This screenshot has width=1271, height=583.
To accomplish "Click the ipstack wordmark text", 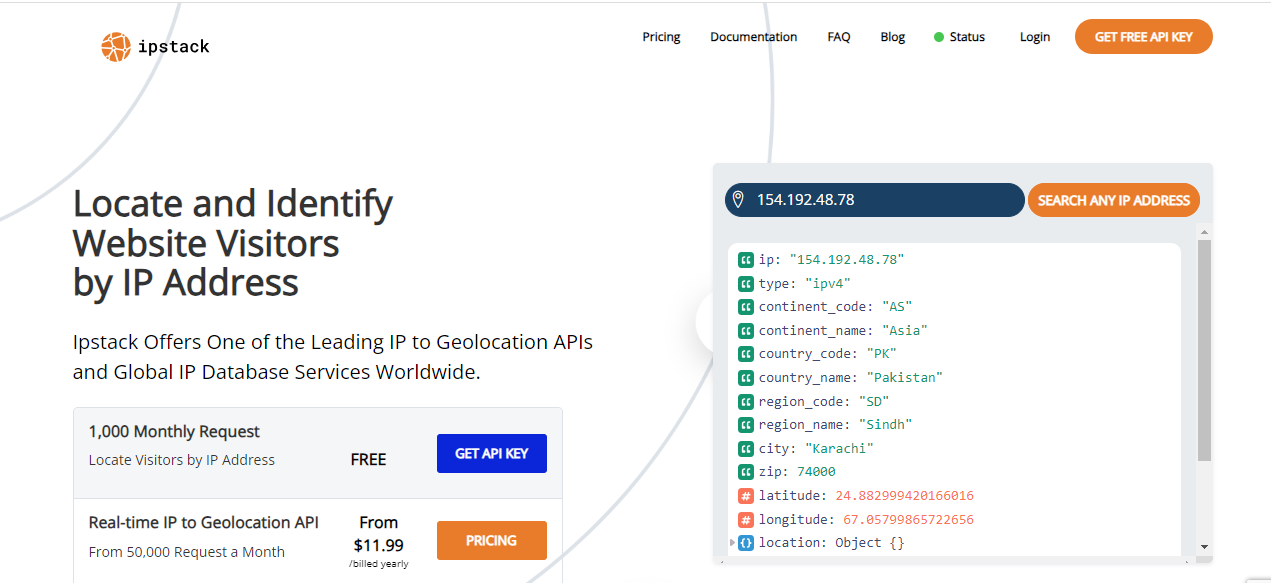I will [x=174, y=47].
